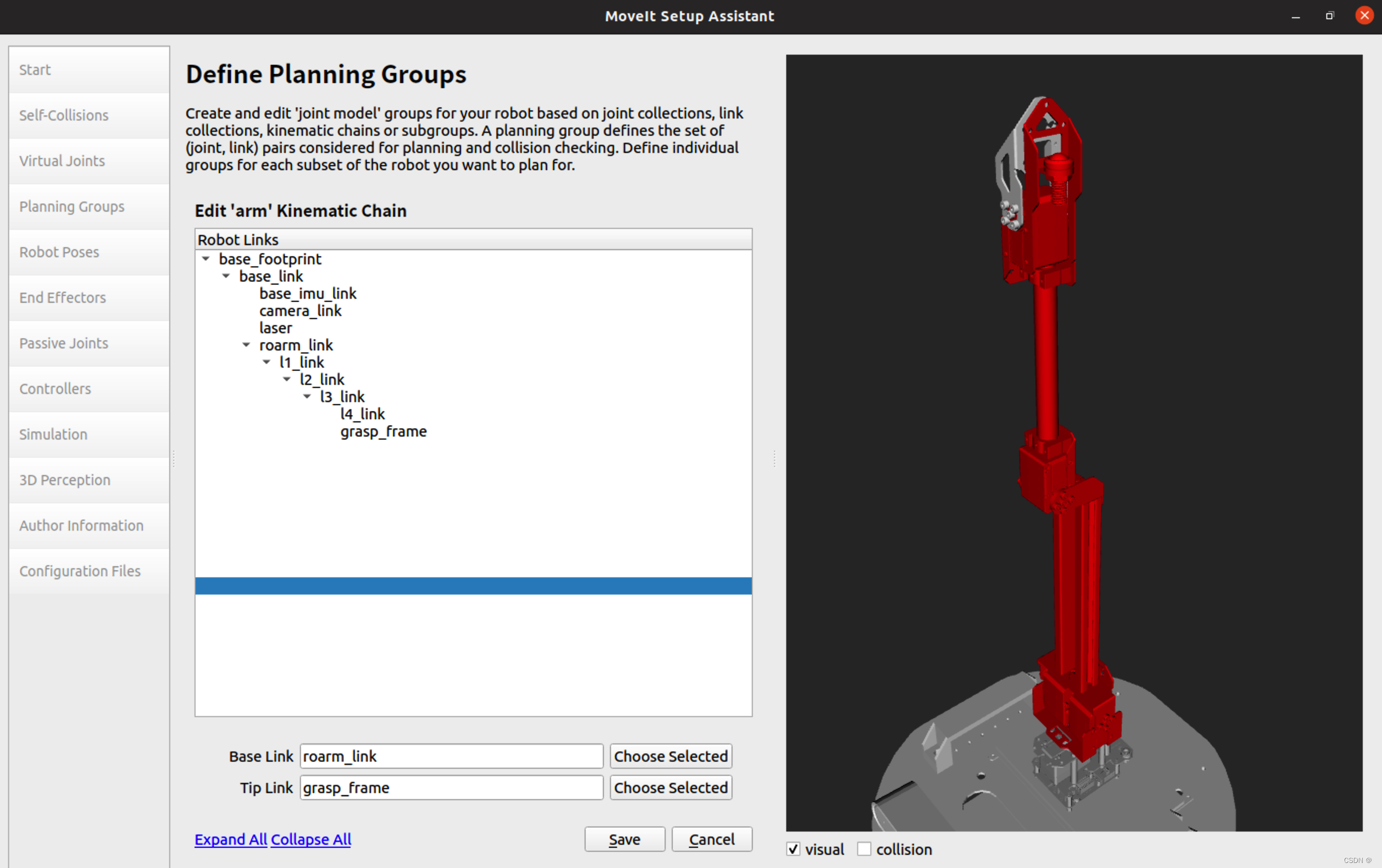Restore the window size using the titlebar icon
The image size is (1382, 868).
[x=1329, y=16]
